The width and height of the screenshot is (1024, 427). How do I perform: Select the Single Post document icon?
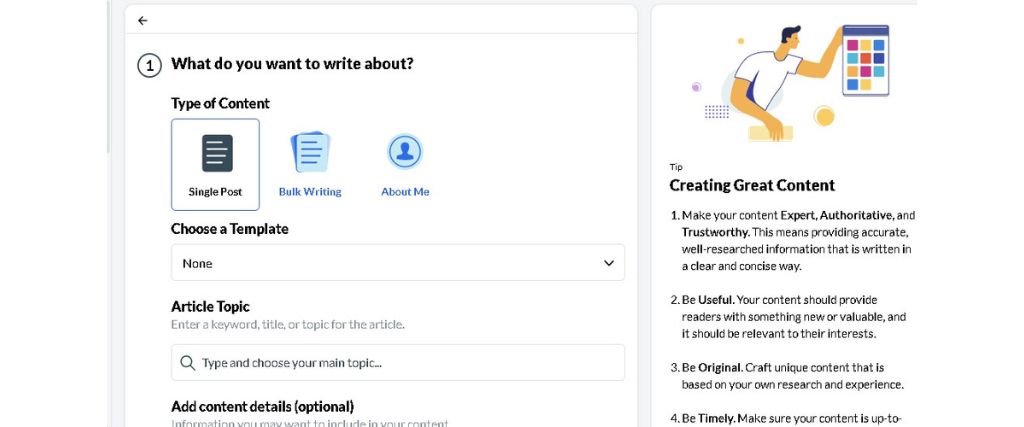coord(216,153)
